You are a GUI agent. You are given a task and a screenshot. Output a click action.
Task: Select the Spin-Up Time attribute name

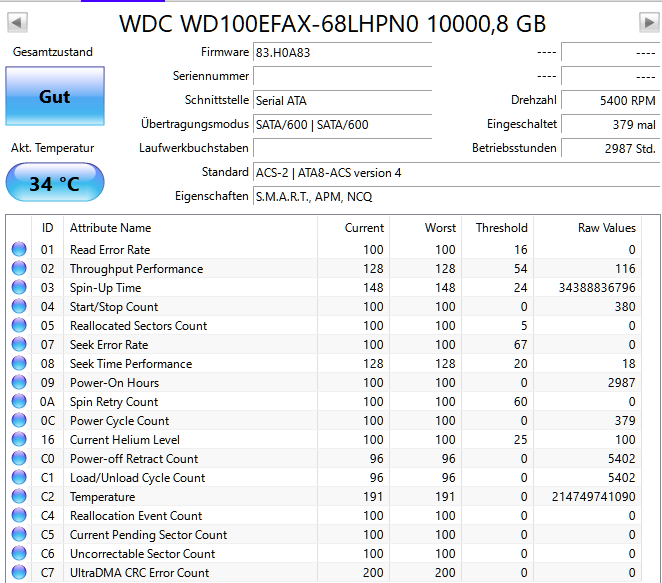click(106, 288)
